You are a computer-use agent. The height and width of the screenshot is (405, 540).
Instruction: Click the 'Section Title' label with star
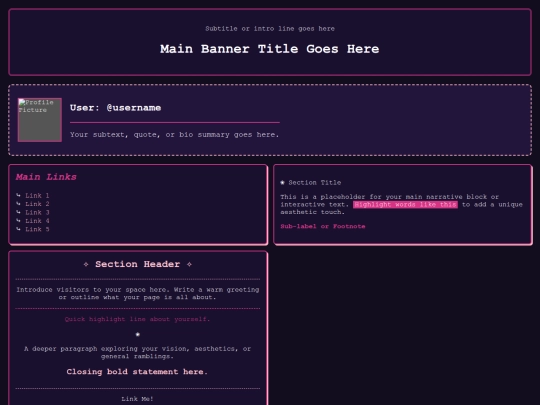click(311, 183)
